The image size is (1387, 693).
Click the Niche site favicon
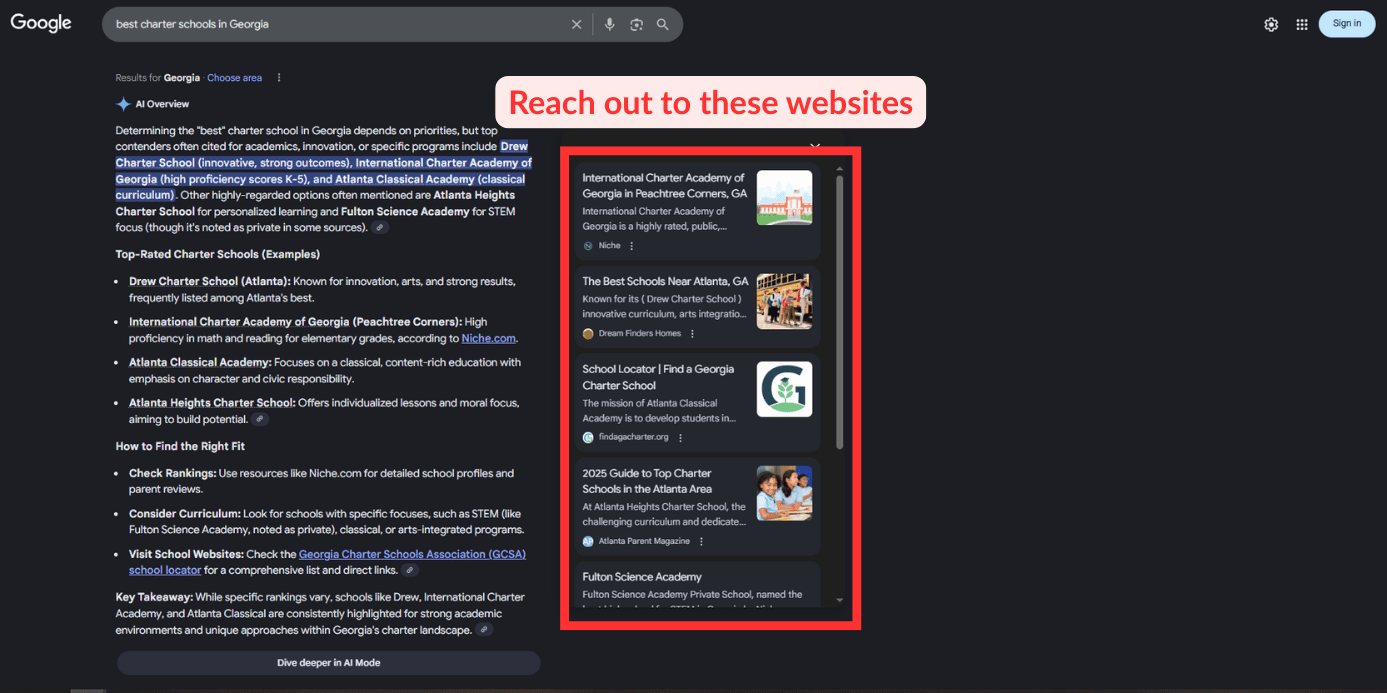[x=588, y=246]
